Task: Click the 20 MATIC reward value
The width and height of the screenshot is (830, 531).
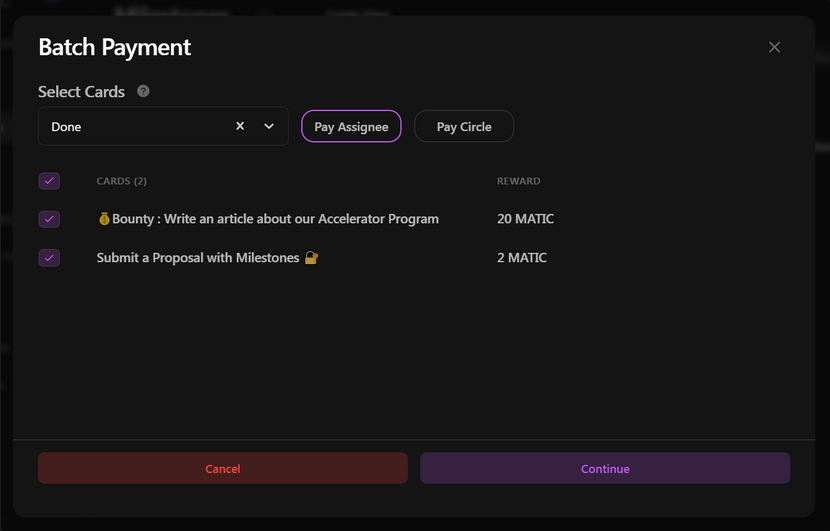Action: pyautogui.click(x=525, y=219)
